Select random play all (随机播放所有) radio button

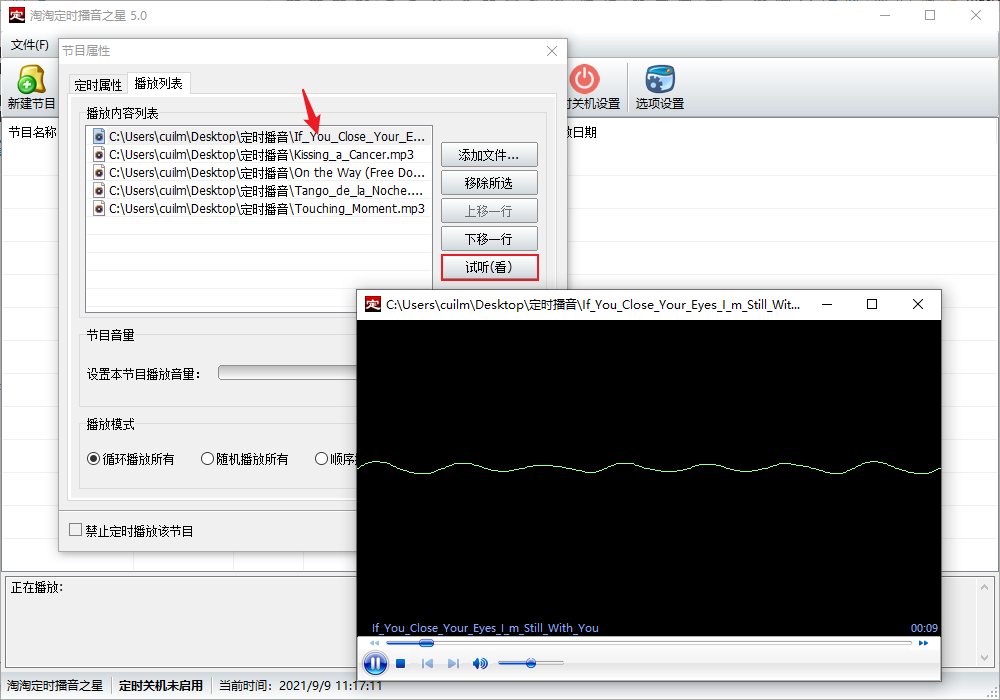pos(207,458)
